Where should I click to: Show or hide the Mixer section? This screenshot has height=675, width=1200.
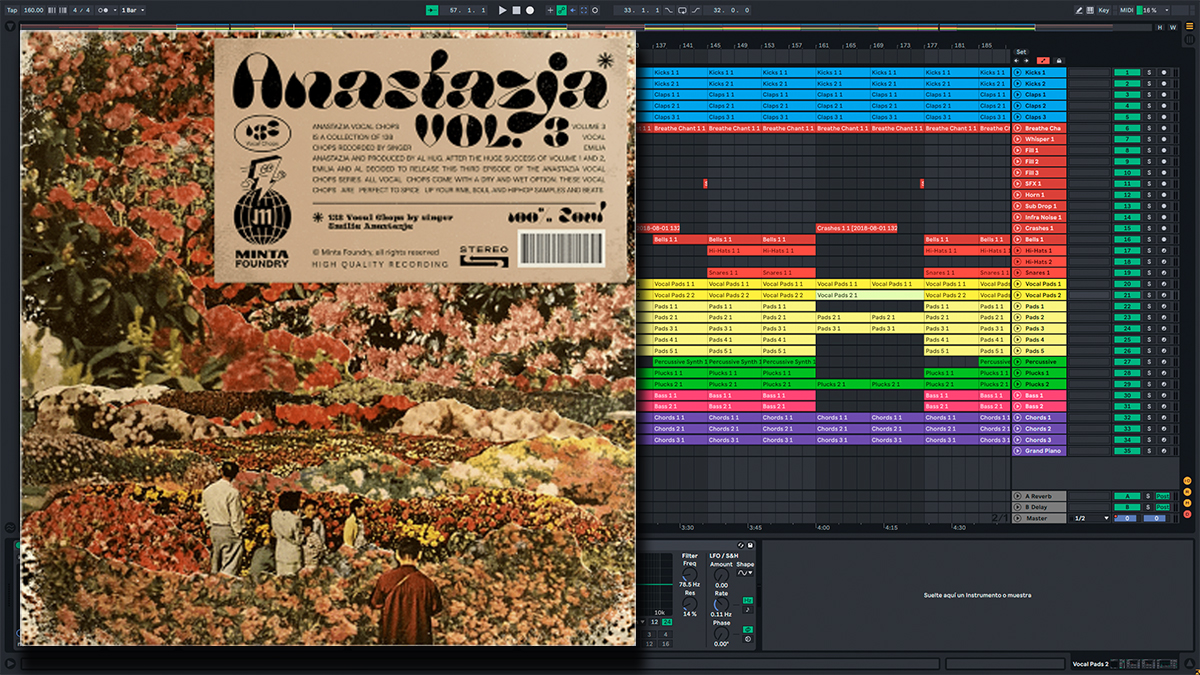click(x=1187, y=501)
